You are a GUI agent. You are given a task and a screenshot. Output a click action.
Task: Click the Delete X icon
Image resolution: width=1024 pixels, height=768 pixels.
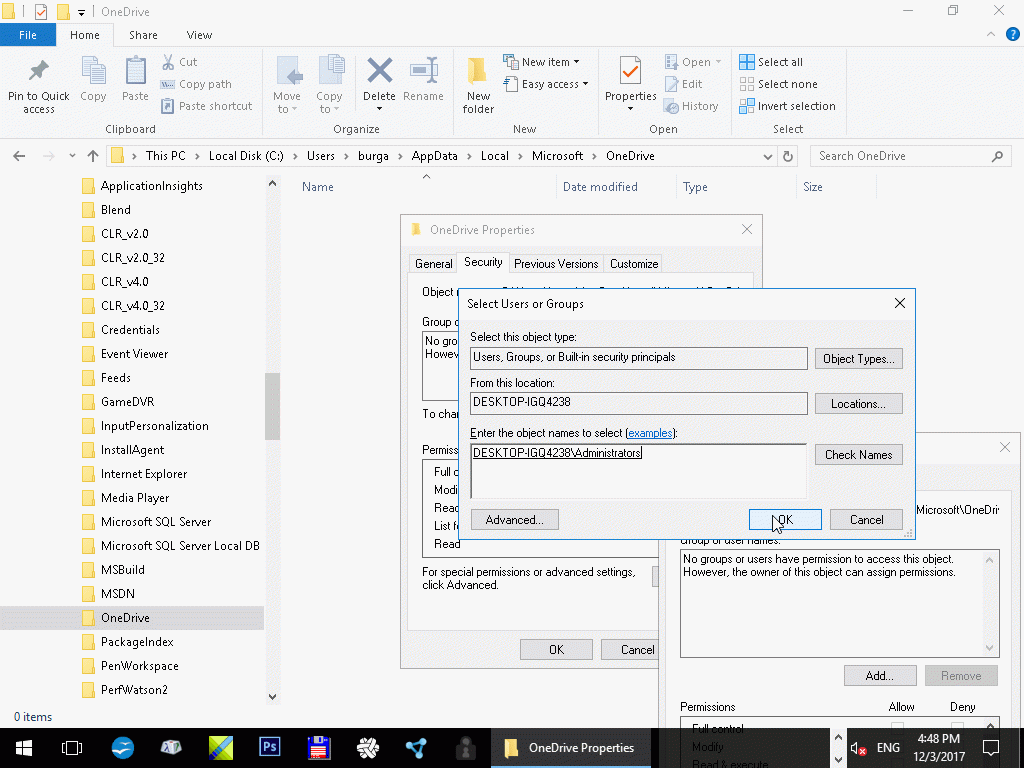tap(379, 71)
